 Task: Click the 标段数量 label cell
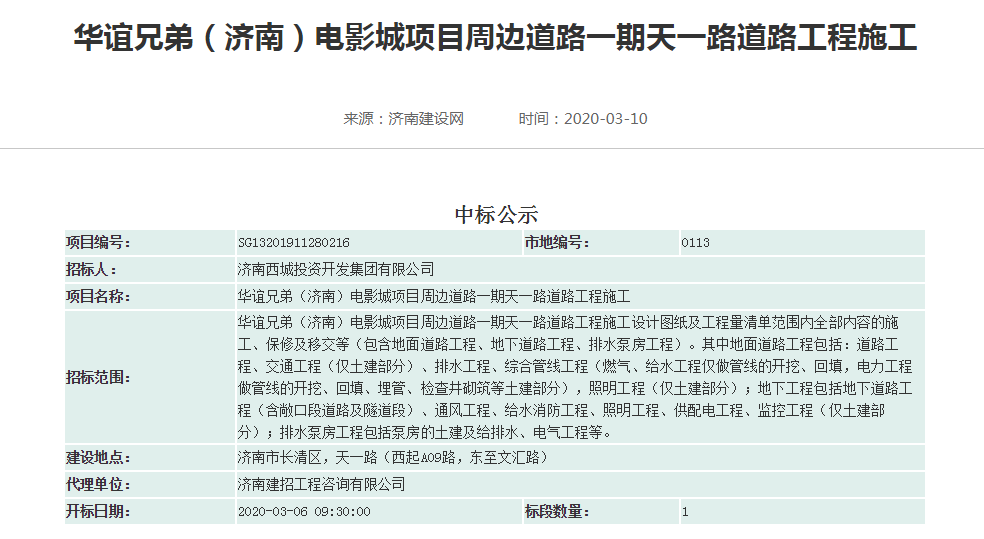click(x=601, y=511)
